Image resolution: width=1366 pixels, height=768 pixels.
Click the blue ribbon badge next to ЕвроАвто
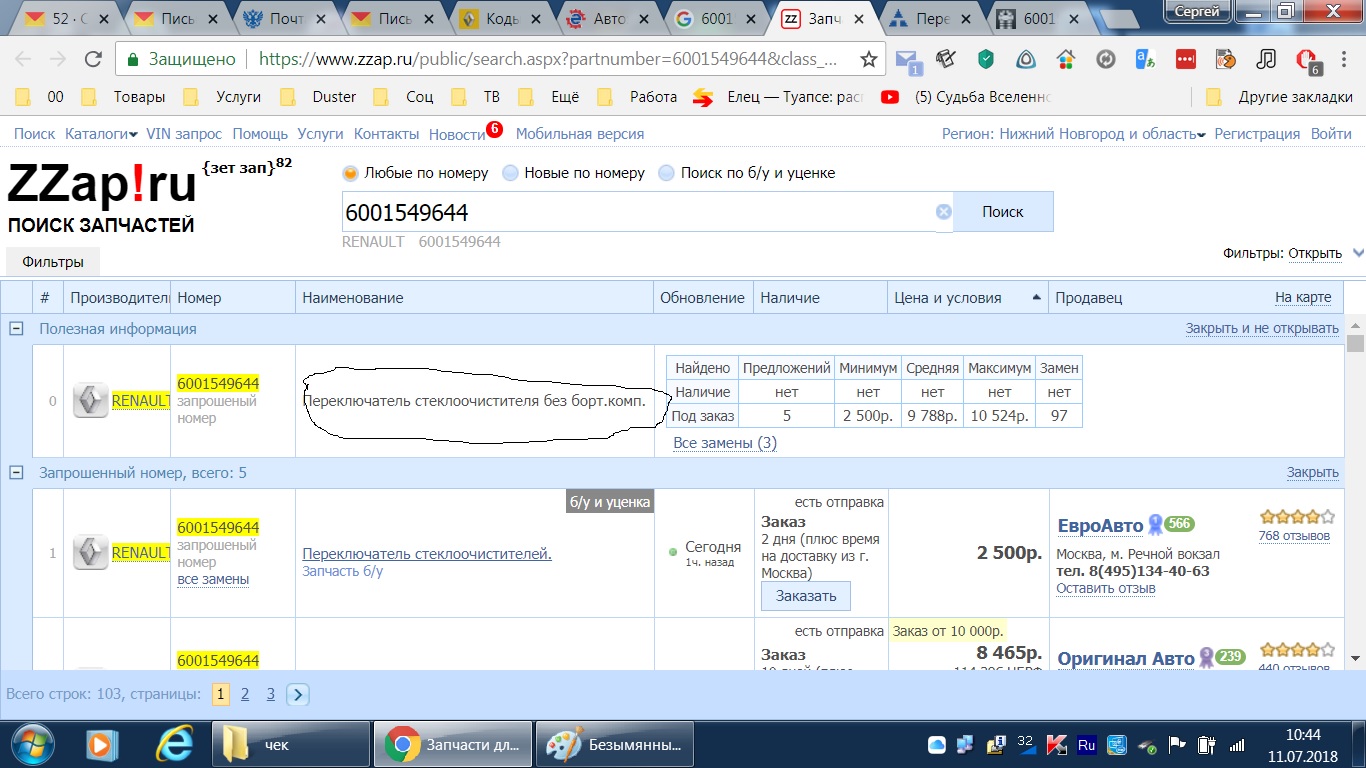1155,525
